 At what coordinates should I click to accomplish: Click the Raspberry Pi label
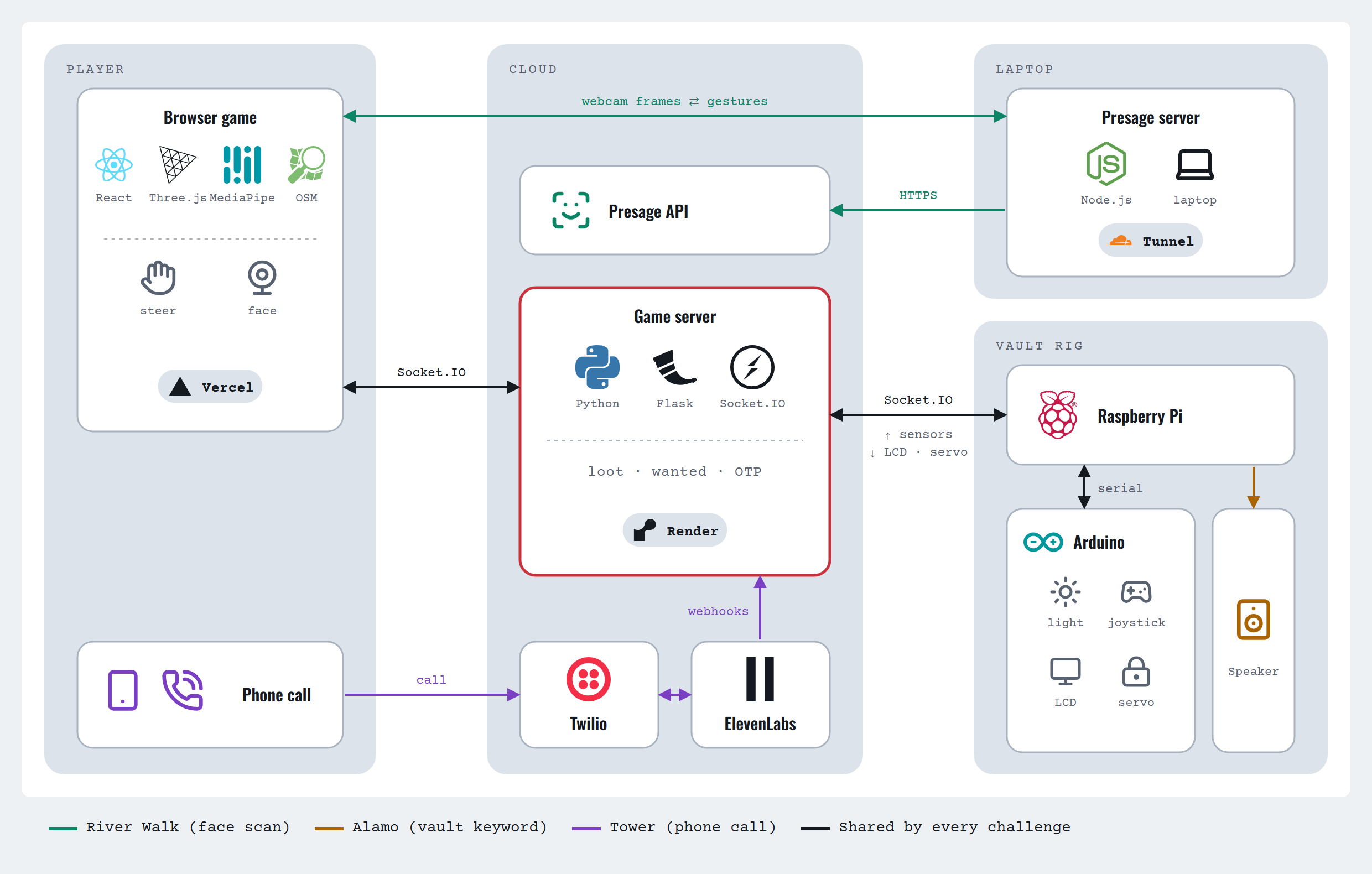pyautogui.click(x=1140, y=416)
